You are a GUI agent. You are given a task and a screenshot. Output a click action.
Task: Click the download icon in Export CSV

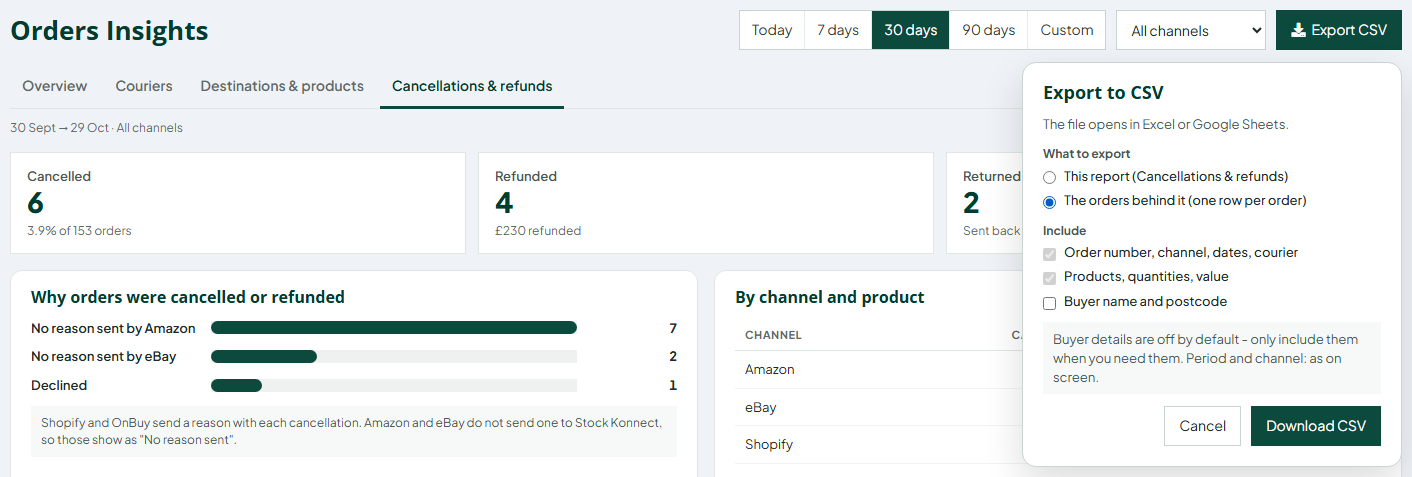1298,30
